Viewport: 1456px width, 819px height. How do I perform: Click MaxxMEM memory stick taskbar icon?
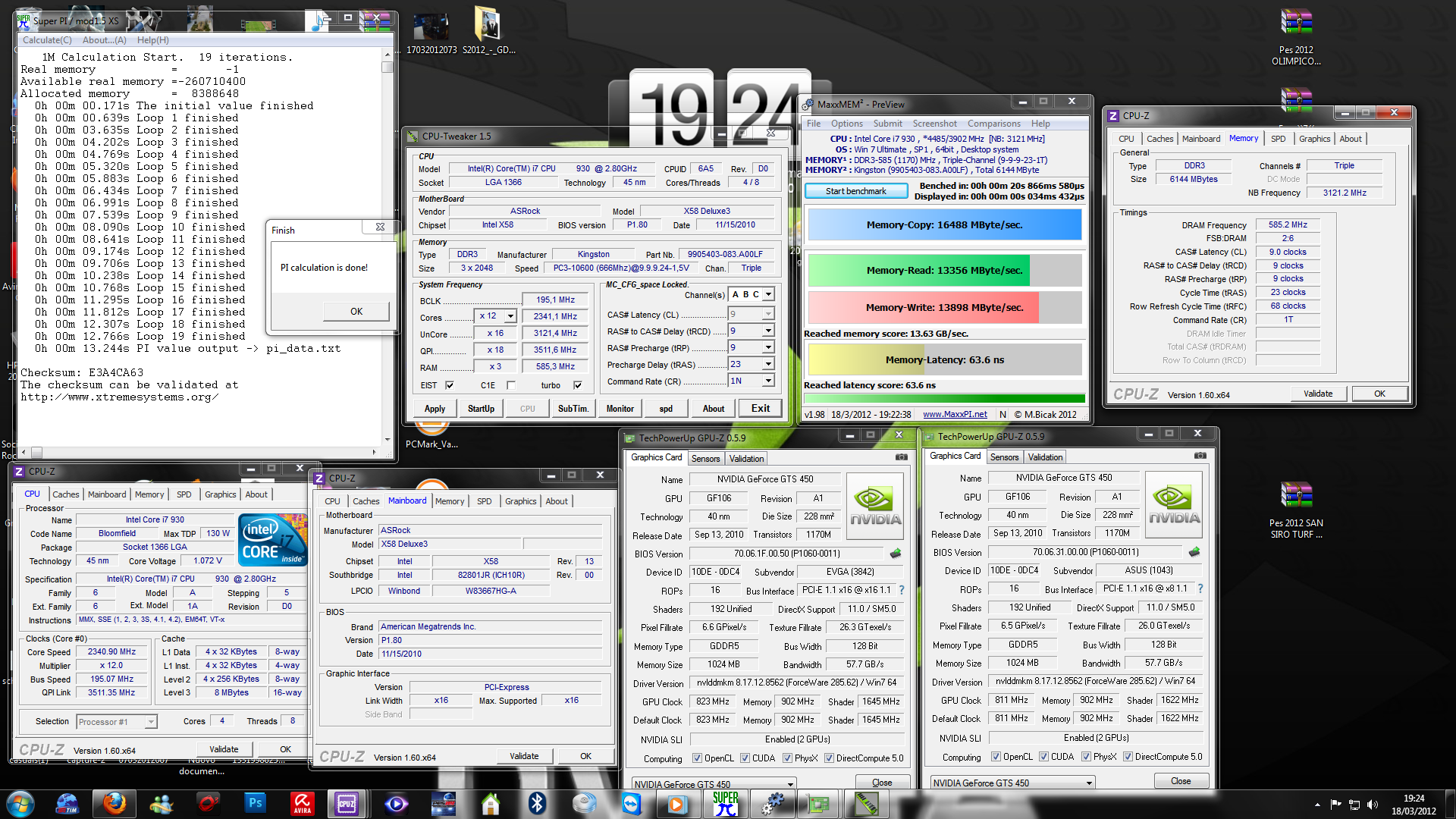pos(866,804)
